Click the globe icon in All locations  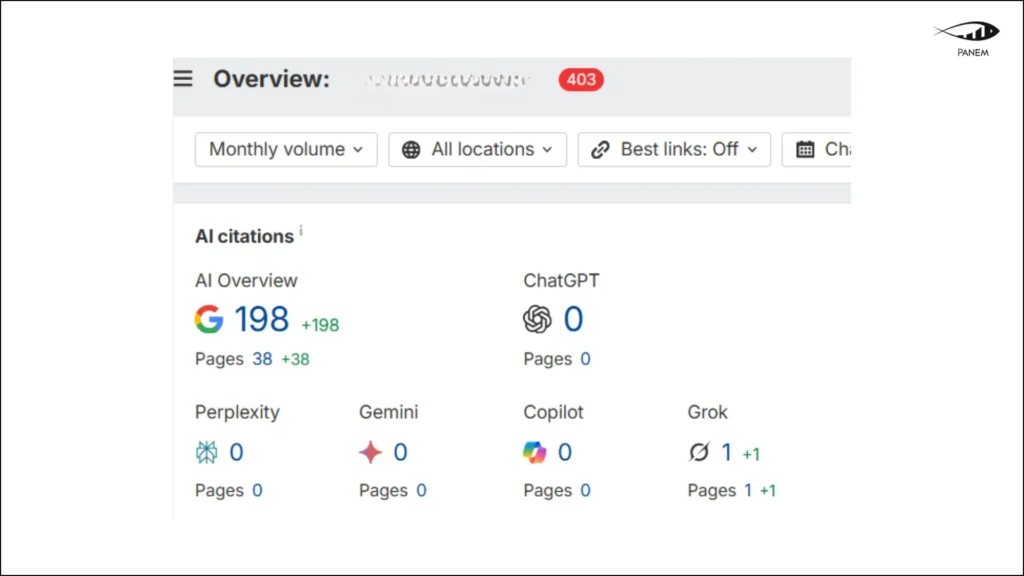coord(411,150)
